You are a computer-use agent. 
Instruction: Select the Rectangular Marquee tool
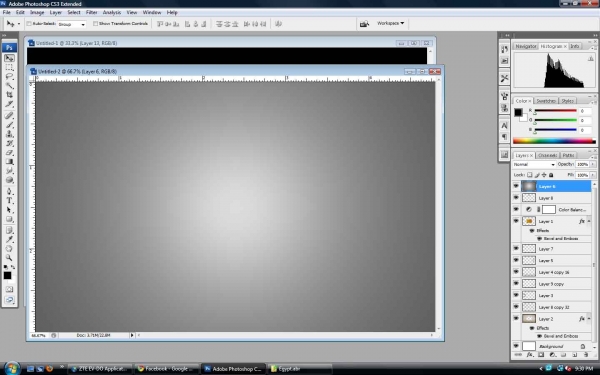coord(9,67)
